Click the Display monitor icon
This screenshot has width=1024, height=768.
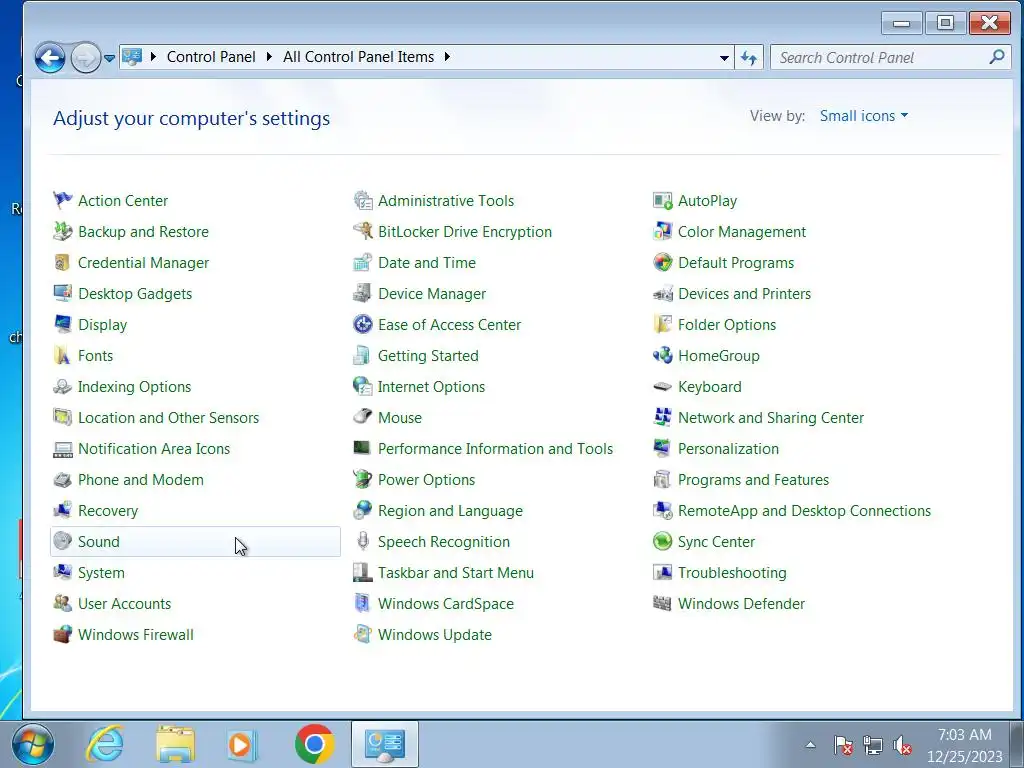(63, 325)
